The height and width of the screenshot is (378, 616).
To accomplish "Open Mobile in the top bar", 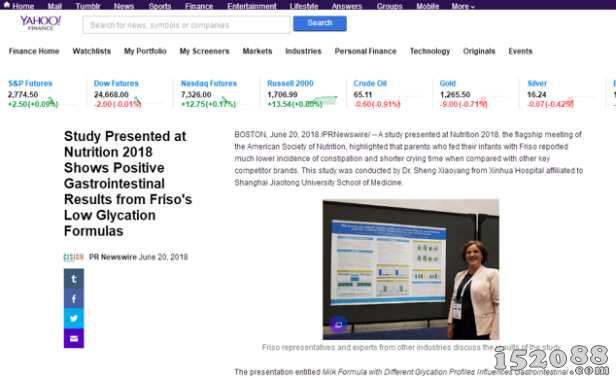I will [427, 6].
